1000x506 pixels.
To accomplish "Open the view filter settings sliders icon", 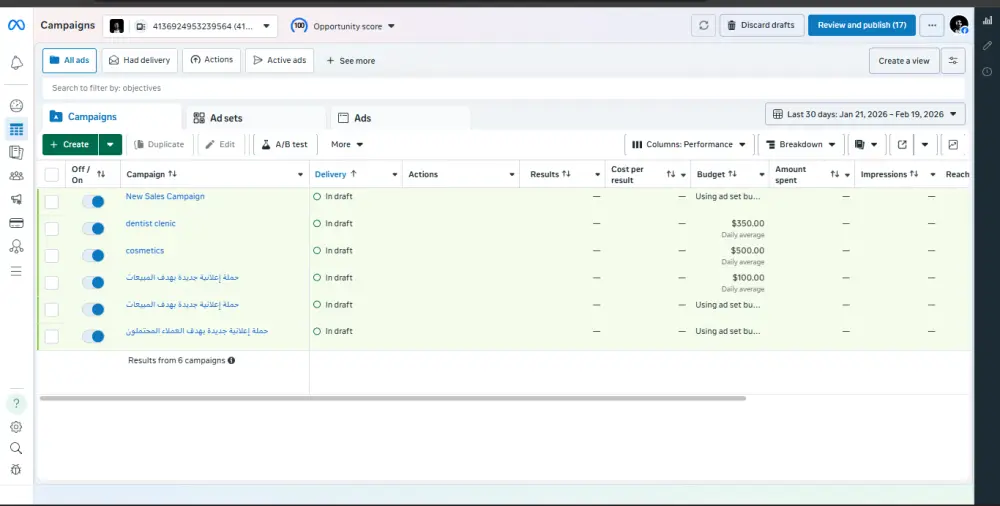I will click(x=953, y=61).
